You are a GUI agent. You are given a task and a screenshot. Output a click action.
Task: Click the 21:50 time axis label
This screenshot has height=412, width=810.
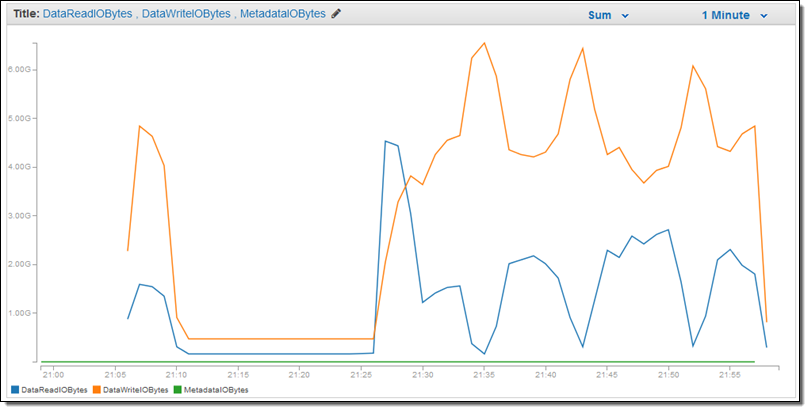point(668,375)
